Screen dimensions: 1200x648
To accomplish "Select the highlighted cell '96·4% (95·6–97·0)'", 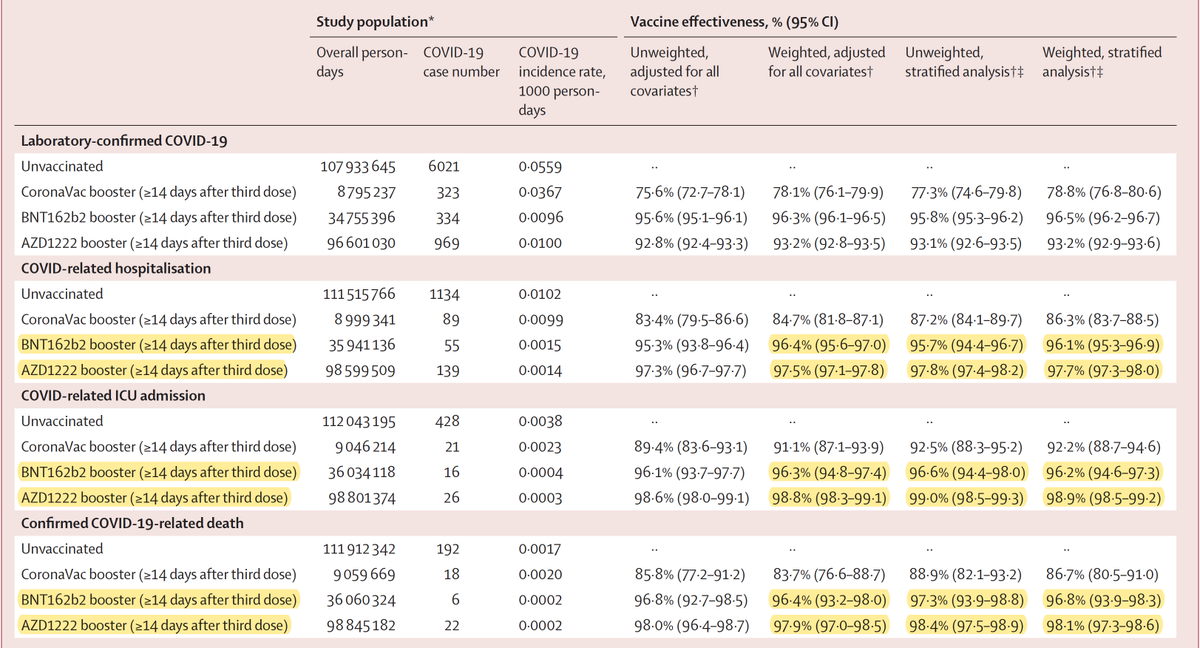I will click(827, 345).
